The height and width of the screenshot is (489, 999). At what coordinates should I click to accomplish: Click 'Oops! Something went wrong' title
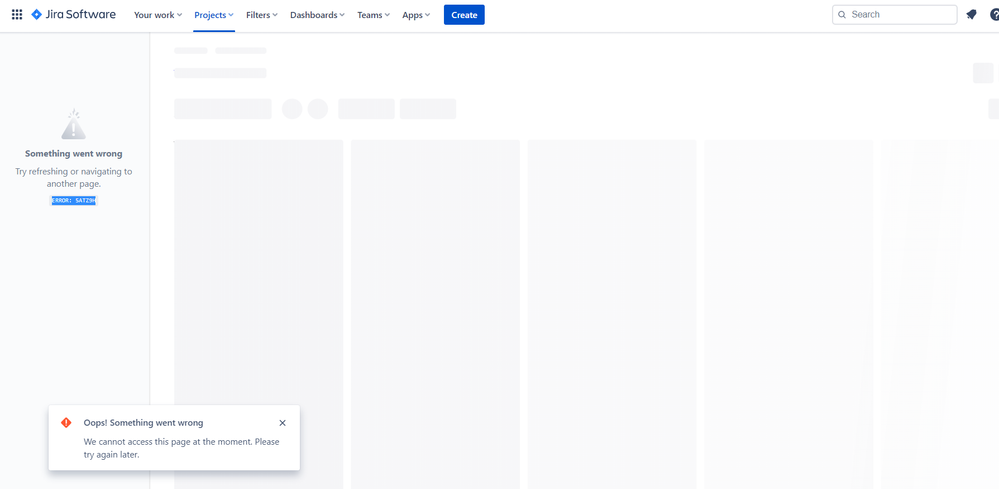pyautogui.click(x=143, y=423)
